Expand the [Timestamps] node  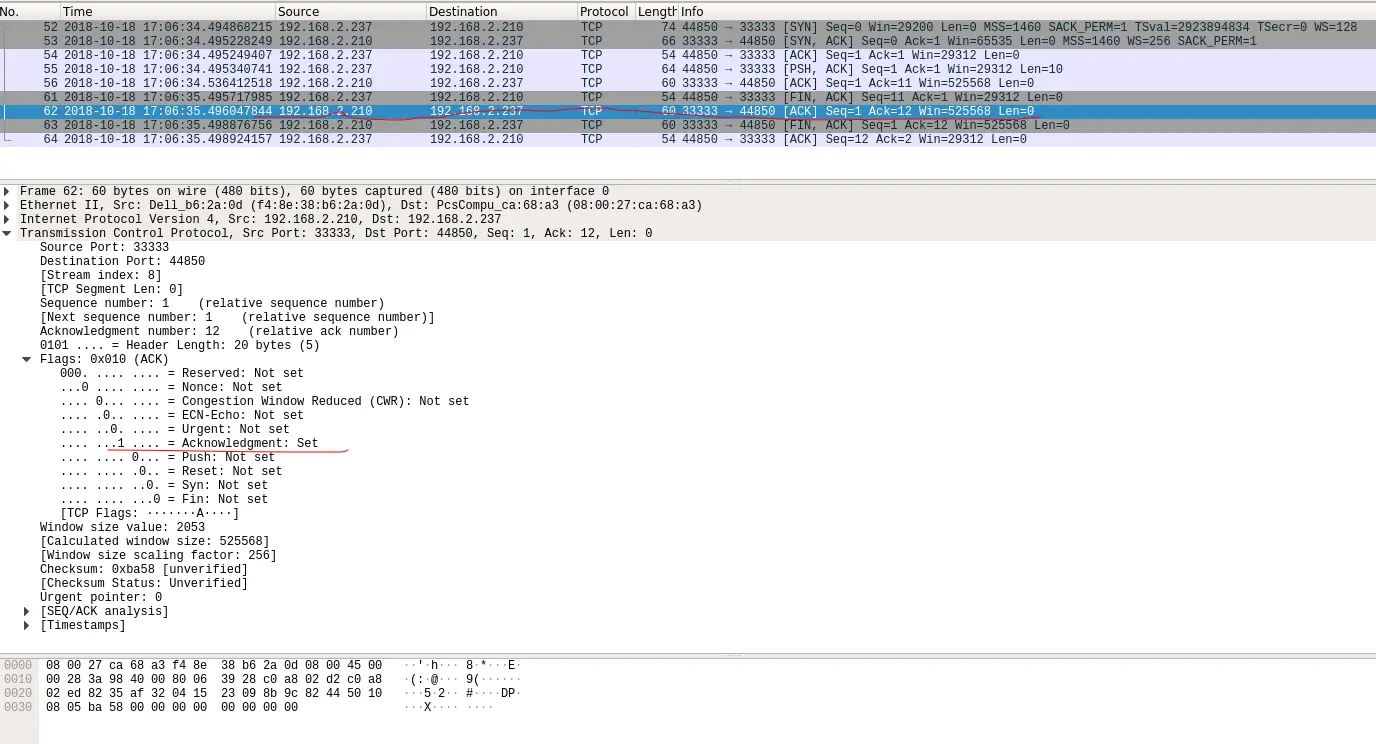pyautogui.click(x=27, y=625)
